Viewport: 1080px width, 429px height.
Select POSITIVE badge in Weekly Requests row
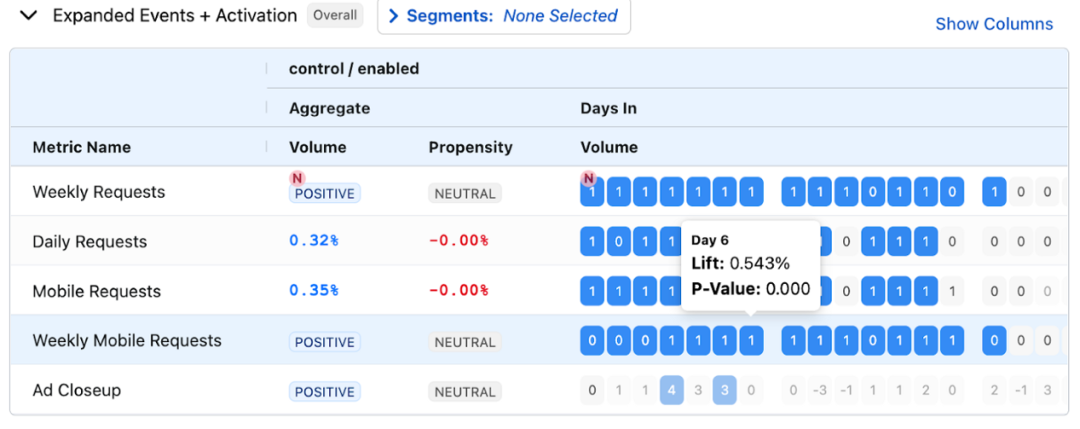tap(325, 193)
